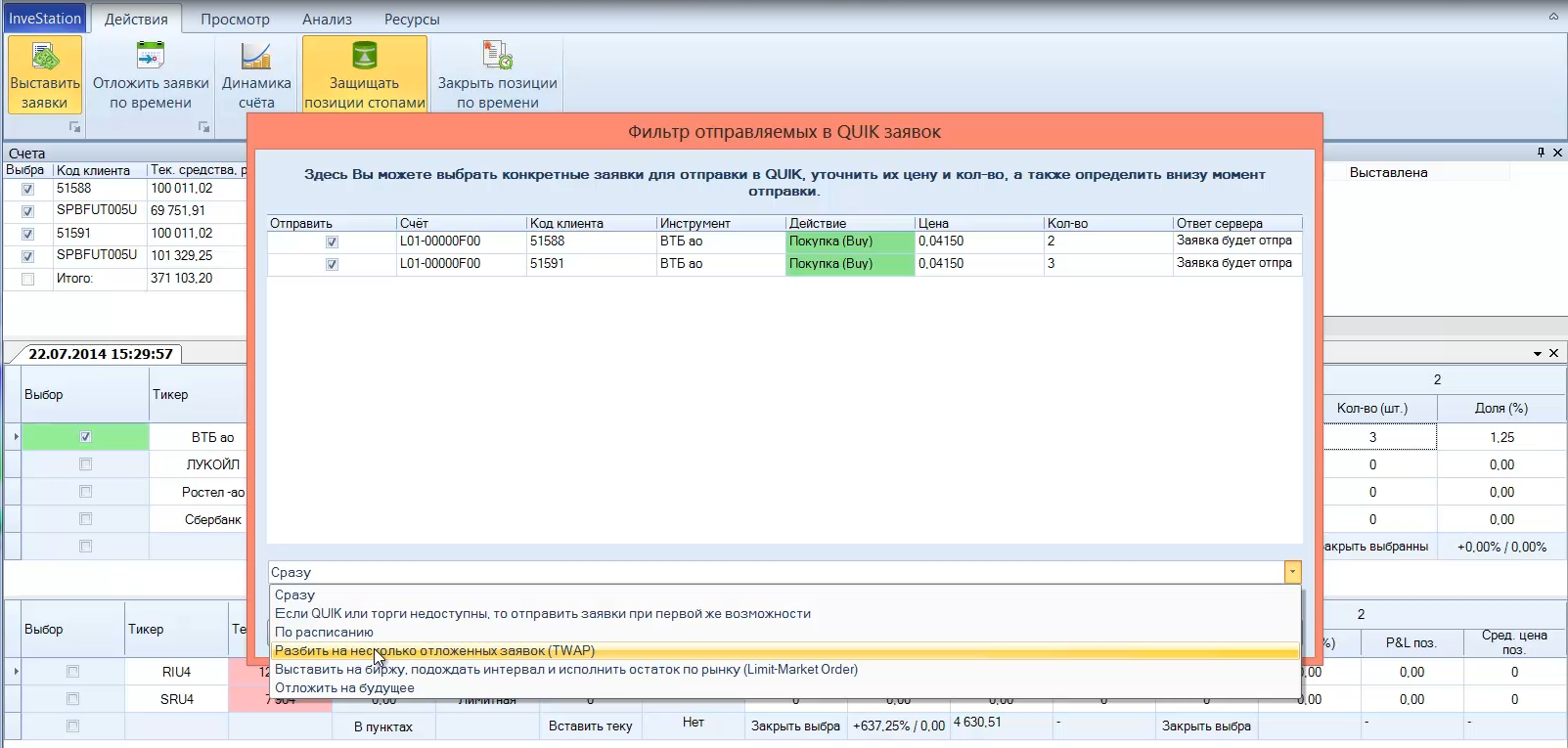
Task: Uncheck account 51588 in Счета list
Action: click(27, 189)
